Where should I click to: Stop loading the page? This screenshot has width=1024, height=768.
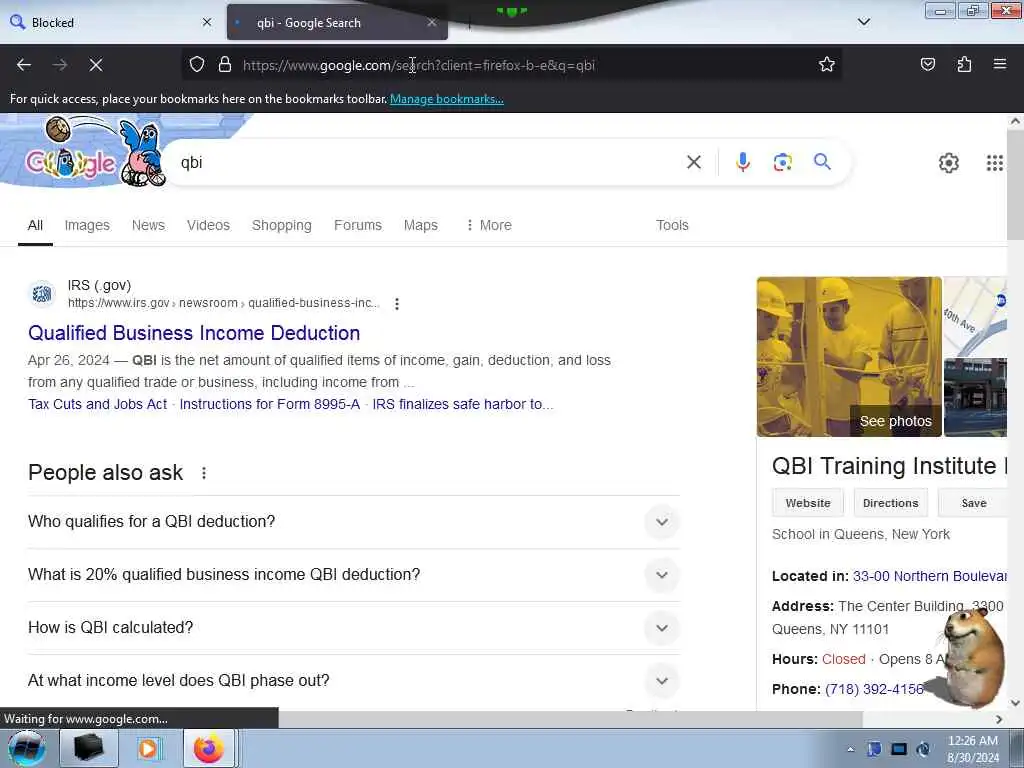pyautogui.click(x=96, y=65)
